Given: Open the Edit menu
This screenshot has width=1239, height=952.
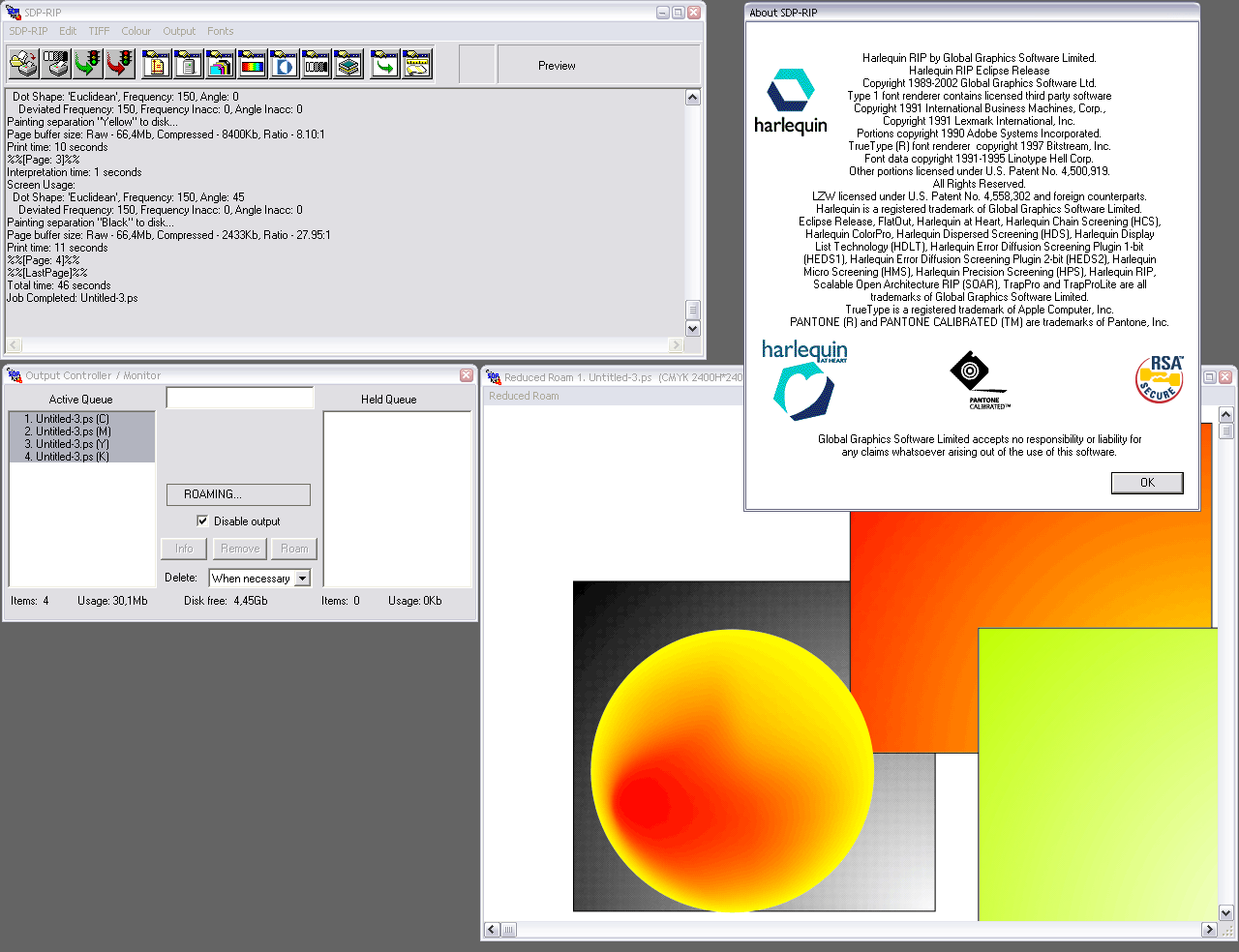Looking at the screenshot, I should click(68, 31).
